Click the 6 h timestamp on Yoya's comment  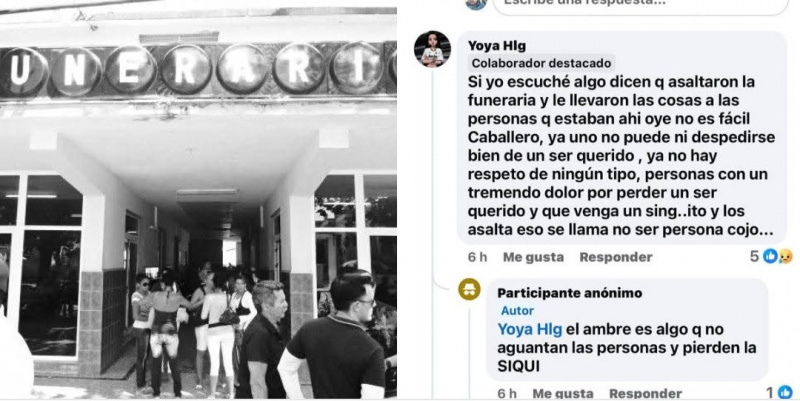(477, 257)
